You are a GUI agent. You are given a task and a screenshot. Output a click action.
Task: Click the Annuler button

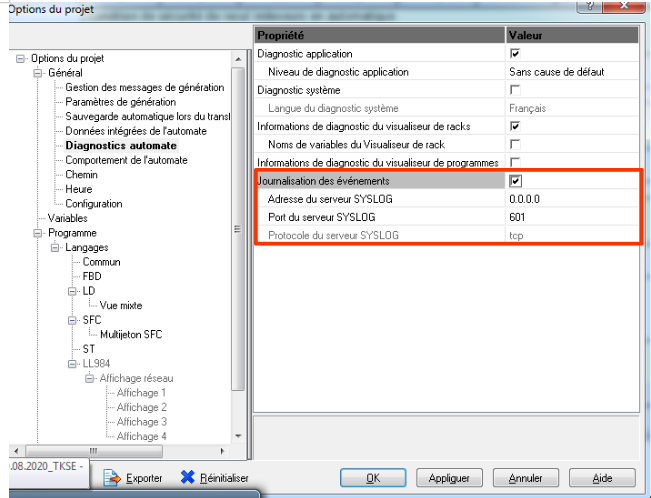point(526,478)
